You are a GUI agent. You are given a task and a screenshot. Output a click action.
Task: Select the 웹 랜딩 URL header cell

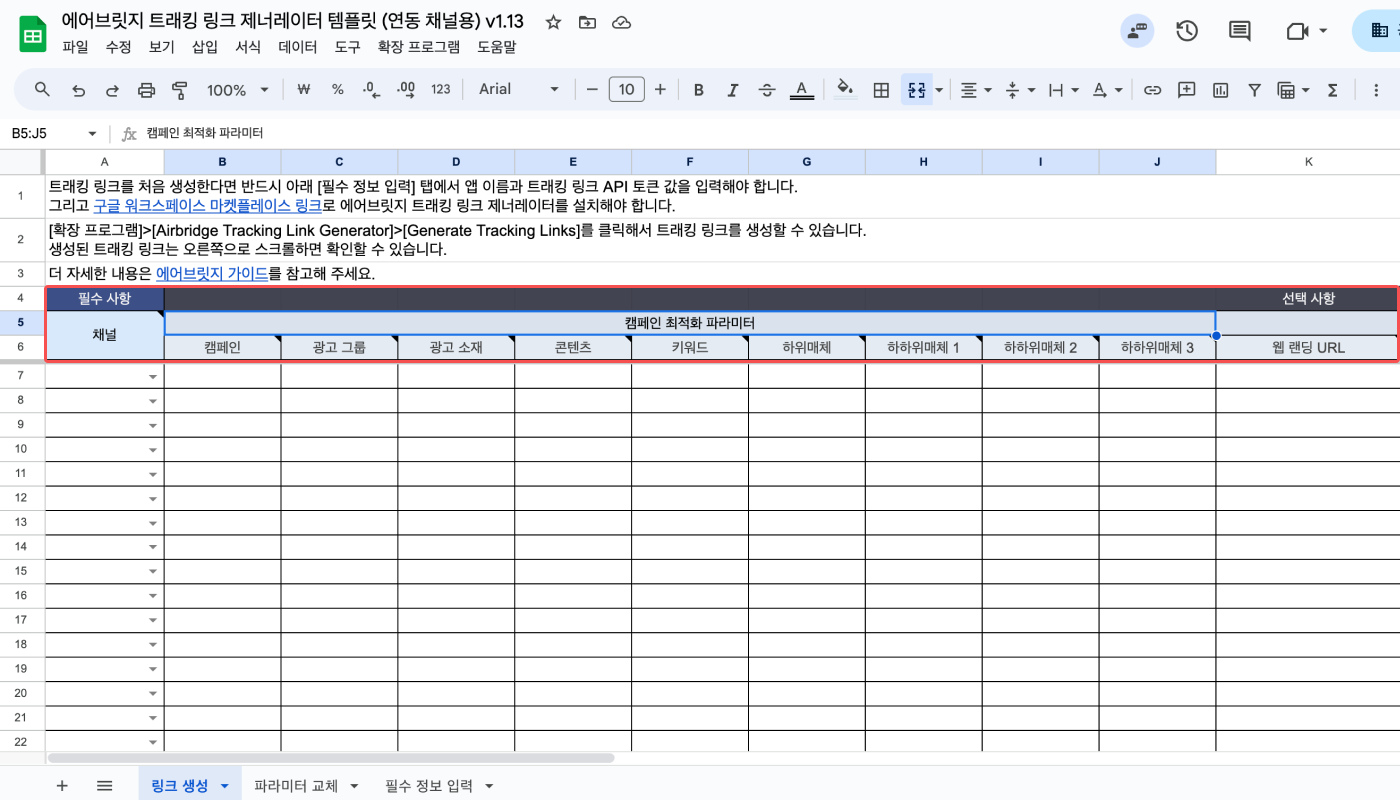click(1308, 348)
